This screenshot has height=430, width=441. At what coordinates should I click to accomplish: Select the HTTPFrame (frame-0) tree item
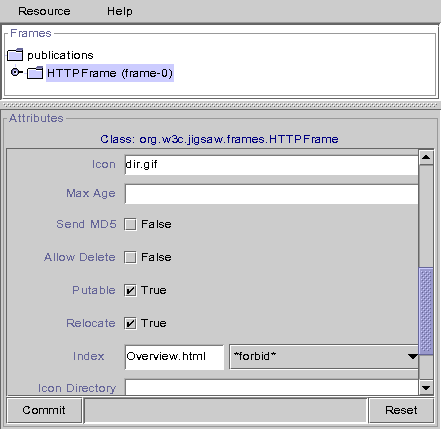110,73
